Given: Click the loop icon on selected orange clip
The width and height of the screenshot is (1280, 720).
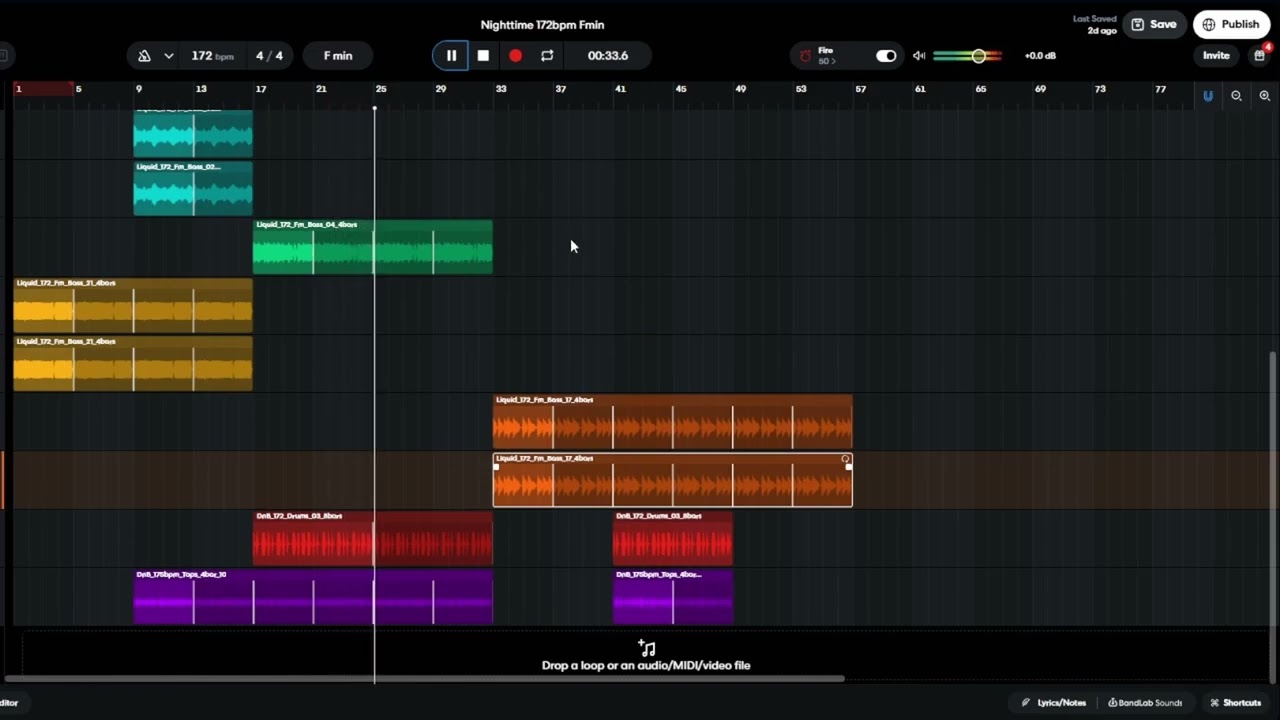Looking at the screenshot, I should pyautogui.click(x=846, y=459).
